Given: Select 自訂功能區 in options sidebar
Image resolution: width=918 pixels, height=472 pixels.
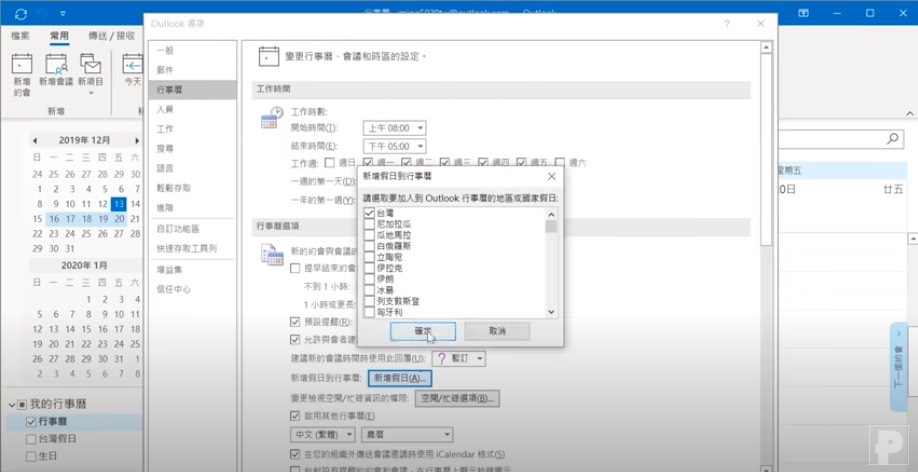Looking at the screenshot, I should coord(193,229).
